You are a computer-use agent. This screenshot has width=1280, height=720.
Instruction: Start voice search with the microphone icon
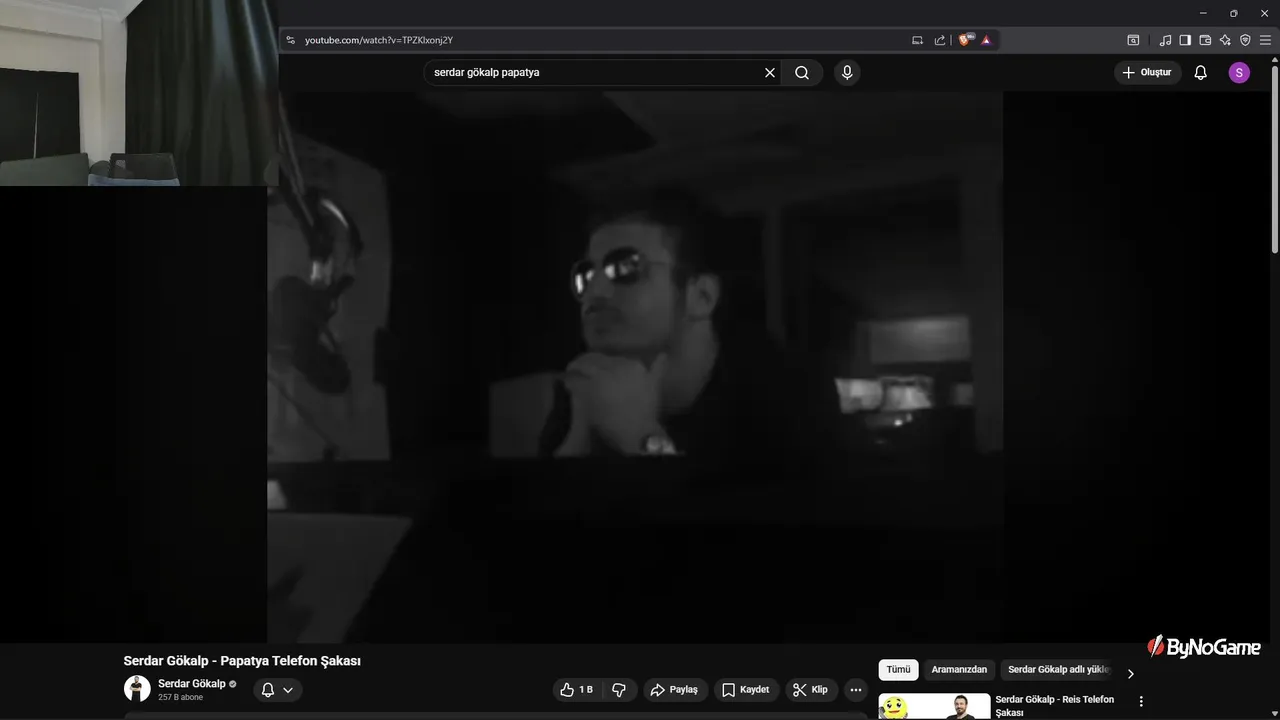[847, 73]
